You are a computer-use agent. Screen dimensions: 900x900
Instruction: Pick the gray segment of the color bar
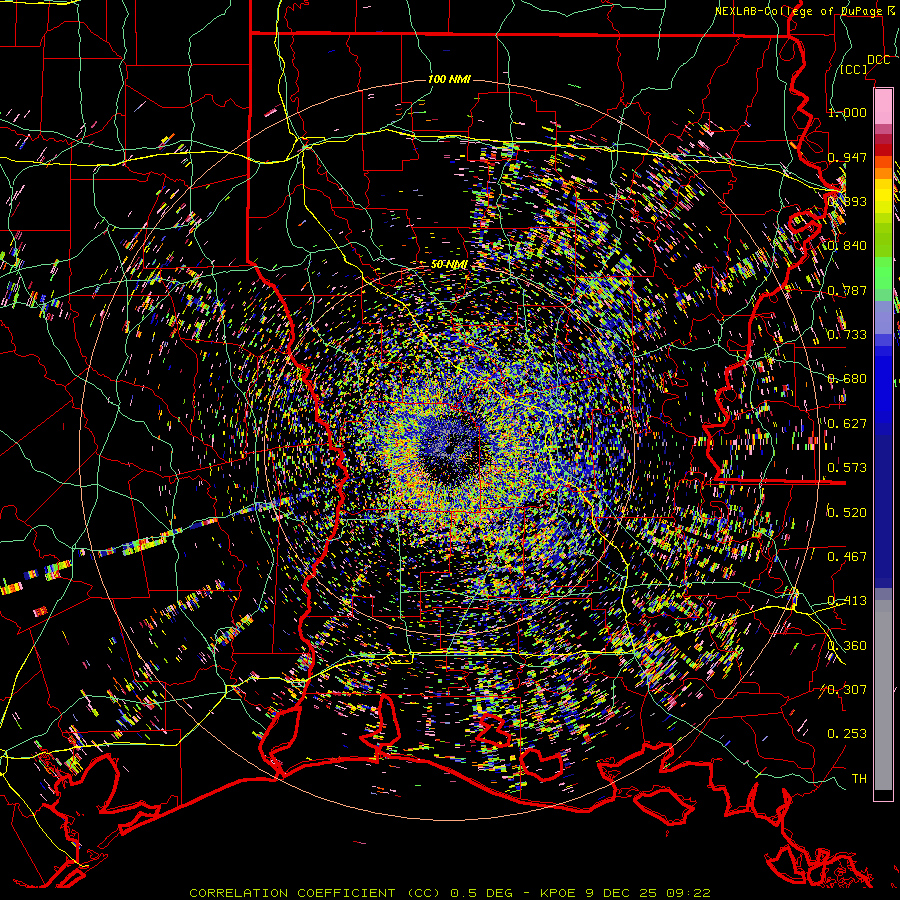(x=883, y=695)
